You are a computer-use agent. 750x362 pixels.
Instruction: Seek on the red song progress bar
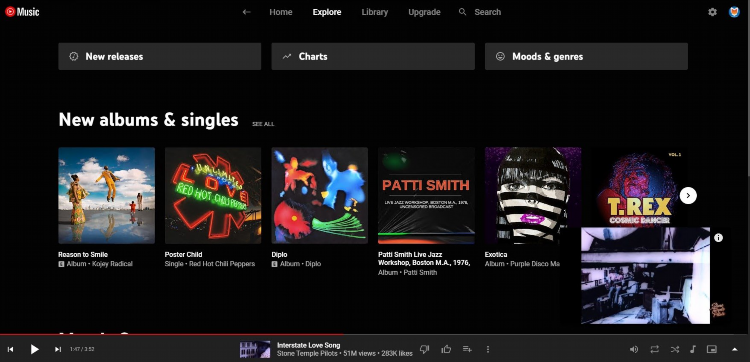171,334
